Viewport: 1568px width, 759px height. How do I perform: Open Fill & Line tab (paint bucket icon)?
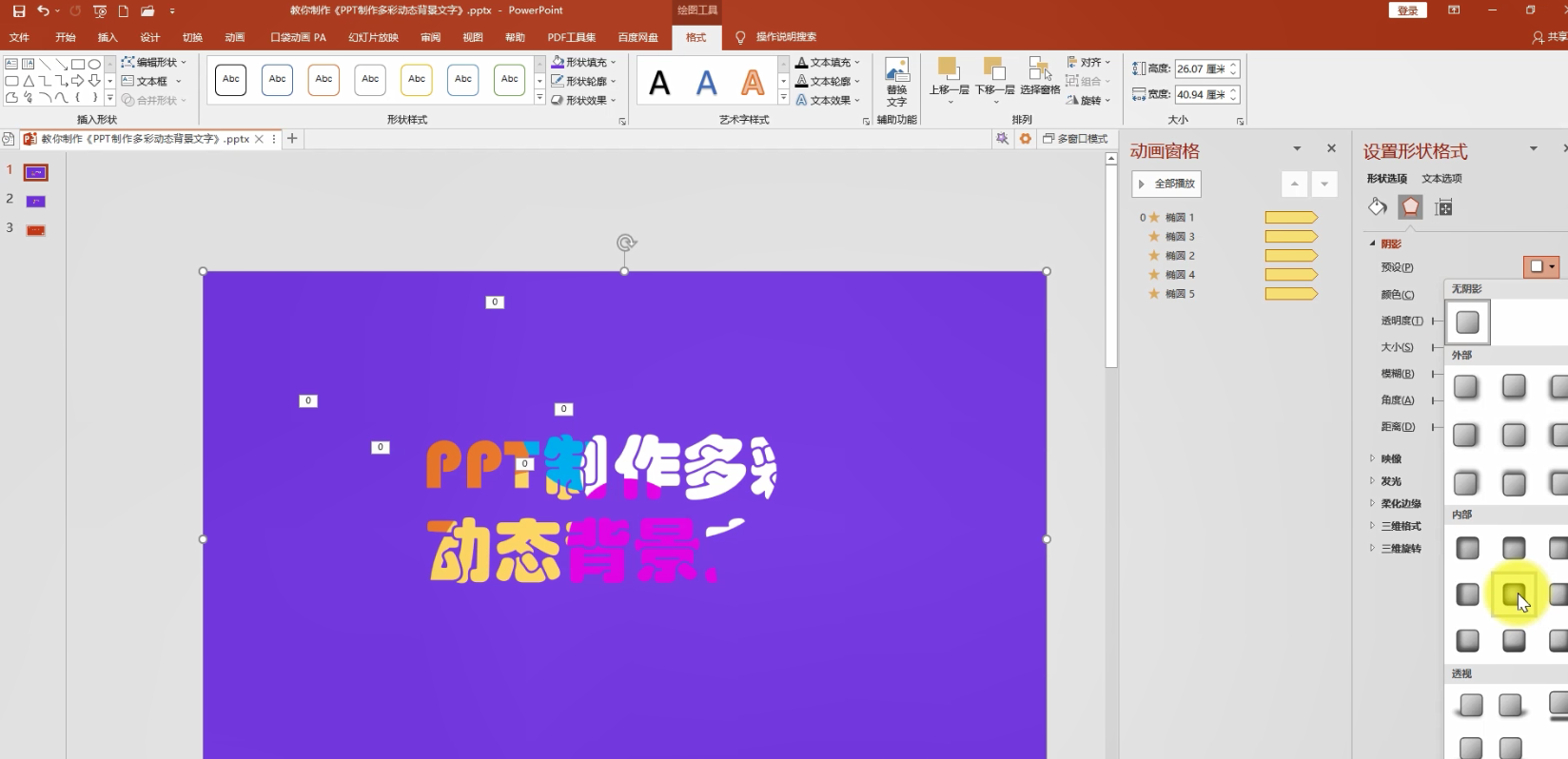1378,207
